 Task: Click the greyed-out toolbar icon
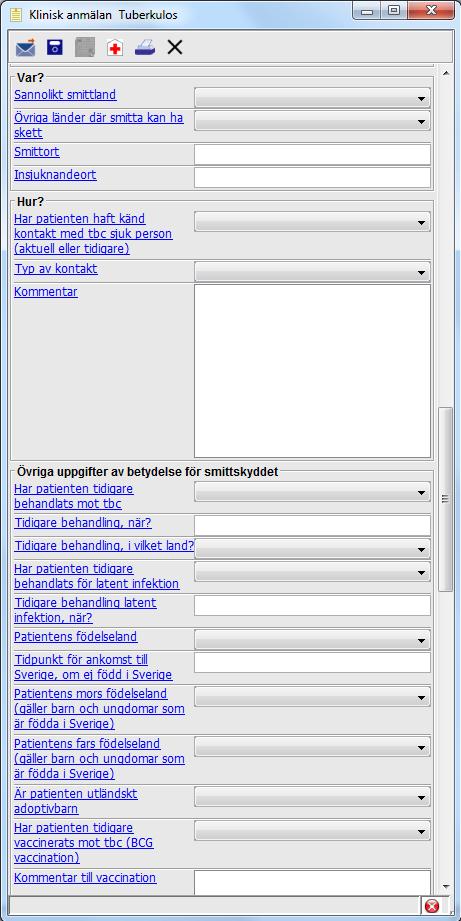tap(85, 48)
